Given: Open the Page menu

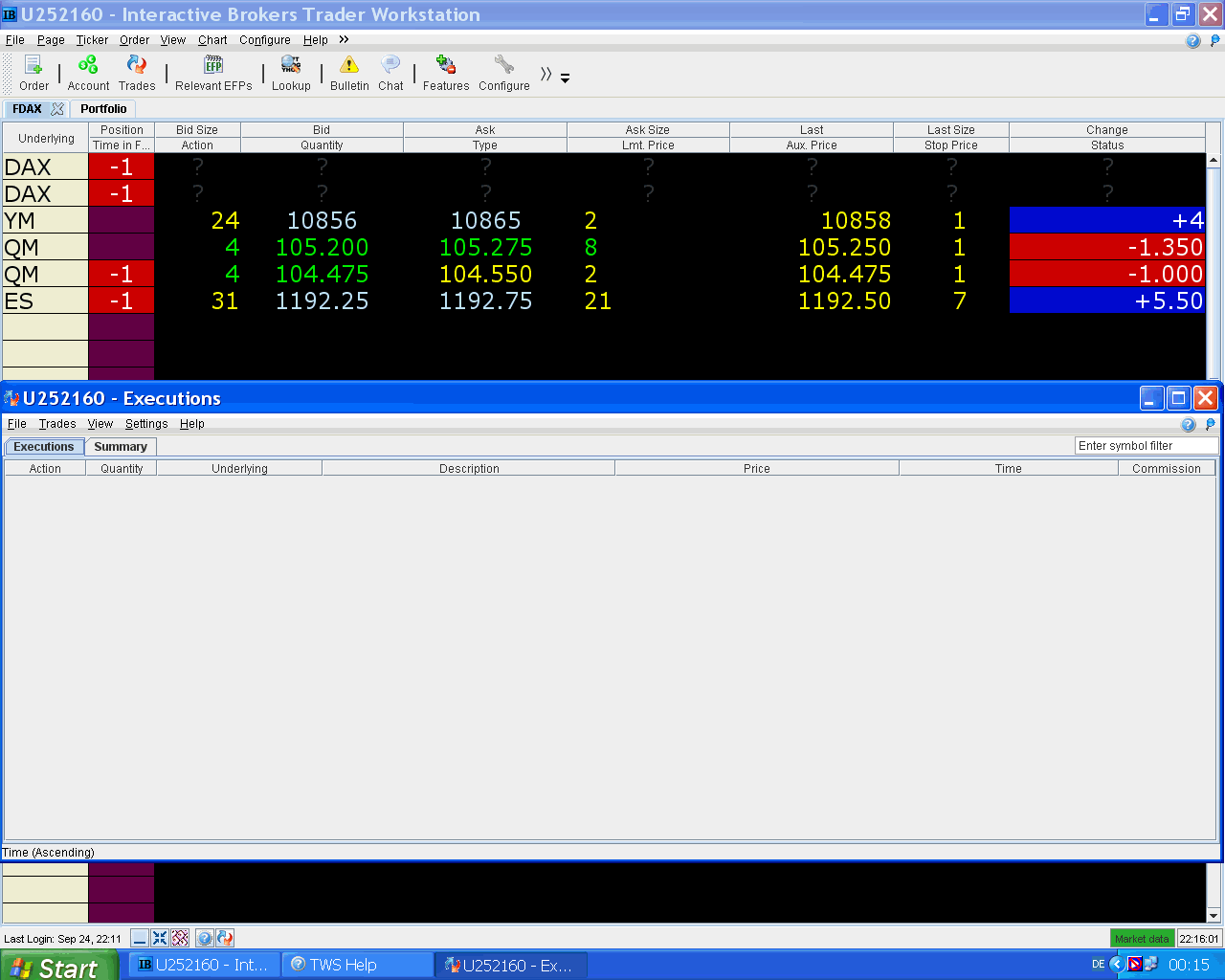Looking at the screenshot, I should point(51,40).
